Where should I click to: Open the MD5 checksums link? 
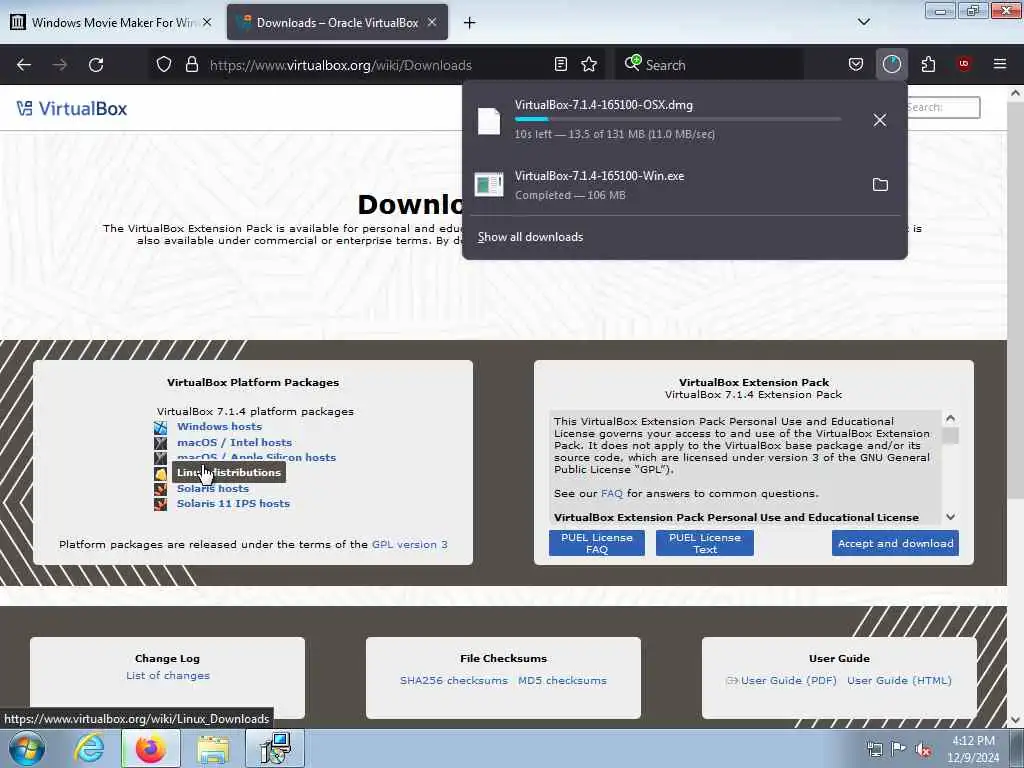tap(562, 680)
